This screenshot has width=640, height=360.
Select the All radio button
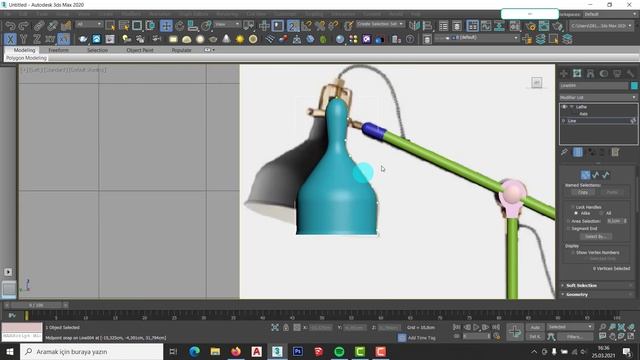coord(601,213)
